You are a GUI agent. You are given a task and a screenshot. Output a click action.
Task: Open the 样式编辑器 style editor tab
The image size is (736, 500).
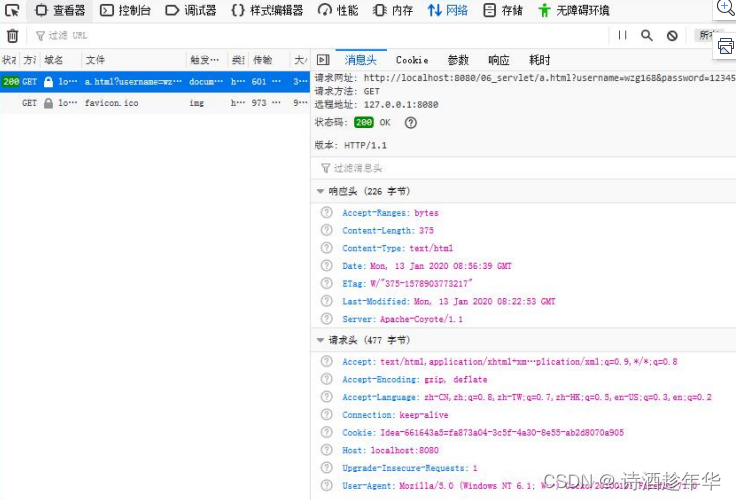pyautogui.click(x=267, y=10)
